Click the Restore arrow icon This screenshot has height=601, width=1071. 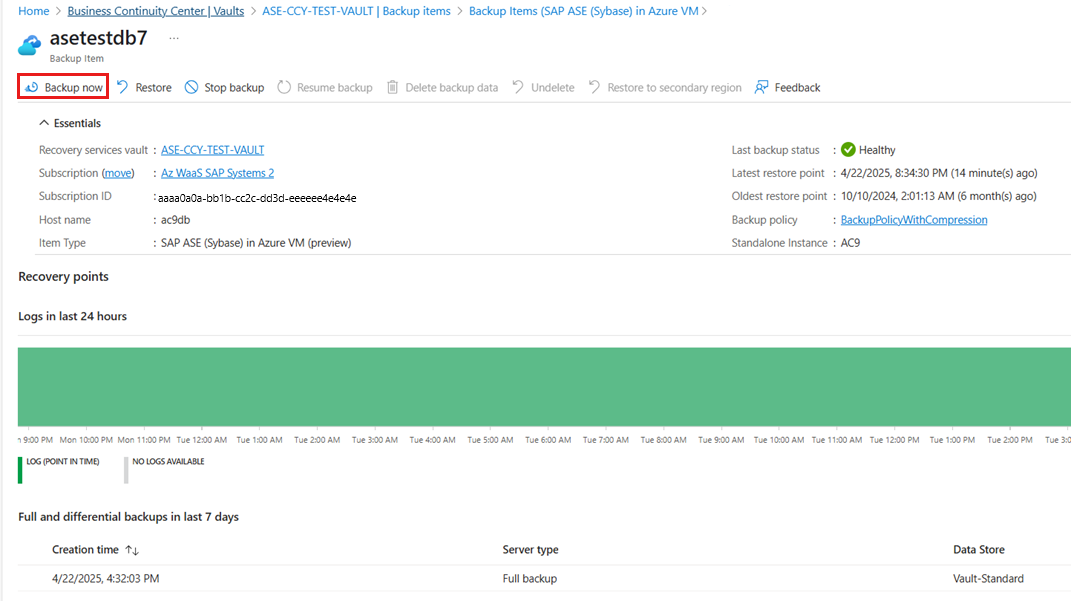point(122,87)
